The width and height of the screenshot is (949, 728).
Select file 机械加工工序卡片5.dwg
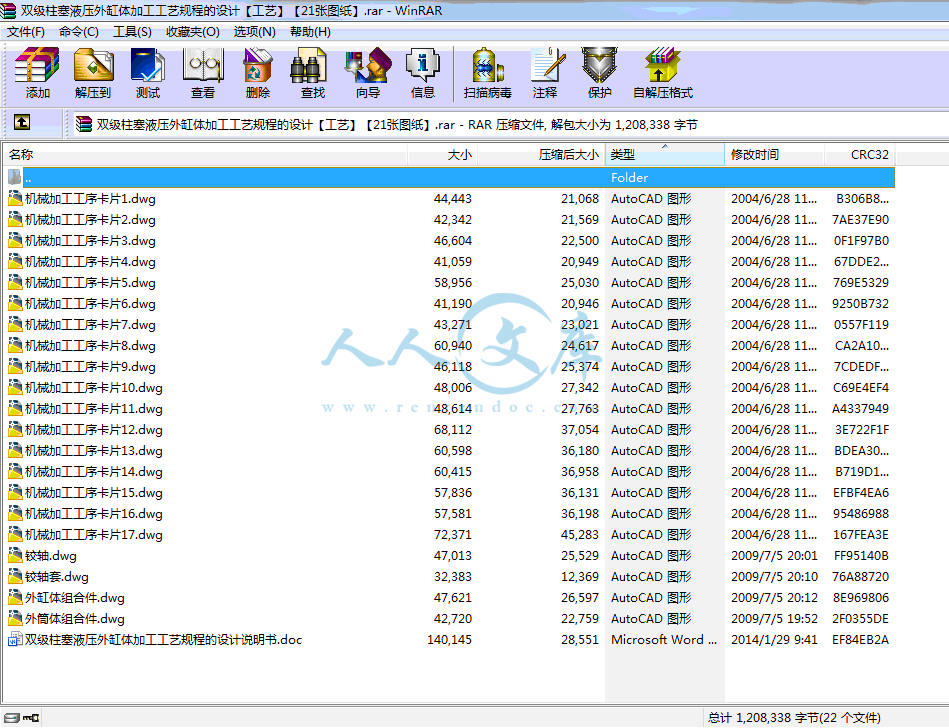point(90,283)
